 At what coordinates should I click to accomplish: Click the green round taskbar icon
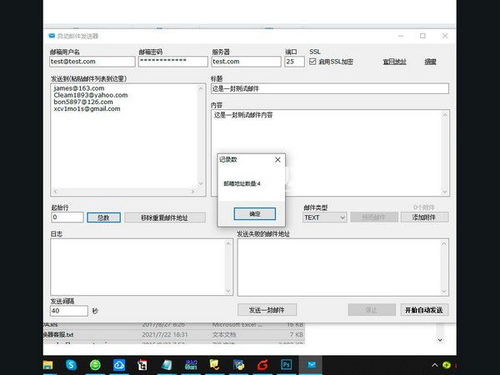95,365
